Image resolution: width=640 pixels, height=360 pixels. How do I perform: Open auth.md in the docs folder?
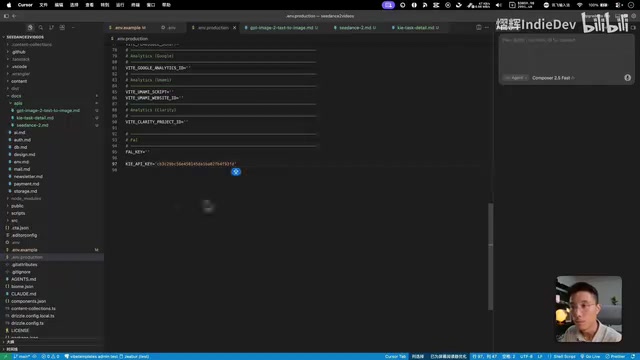22,140
